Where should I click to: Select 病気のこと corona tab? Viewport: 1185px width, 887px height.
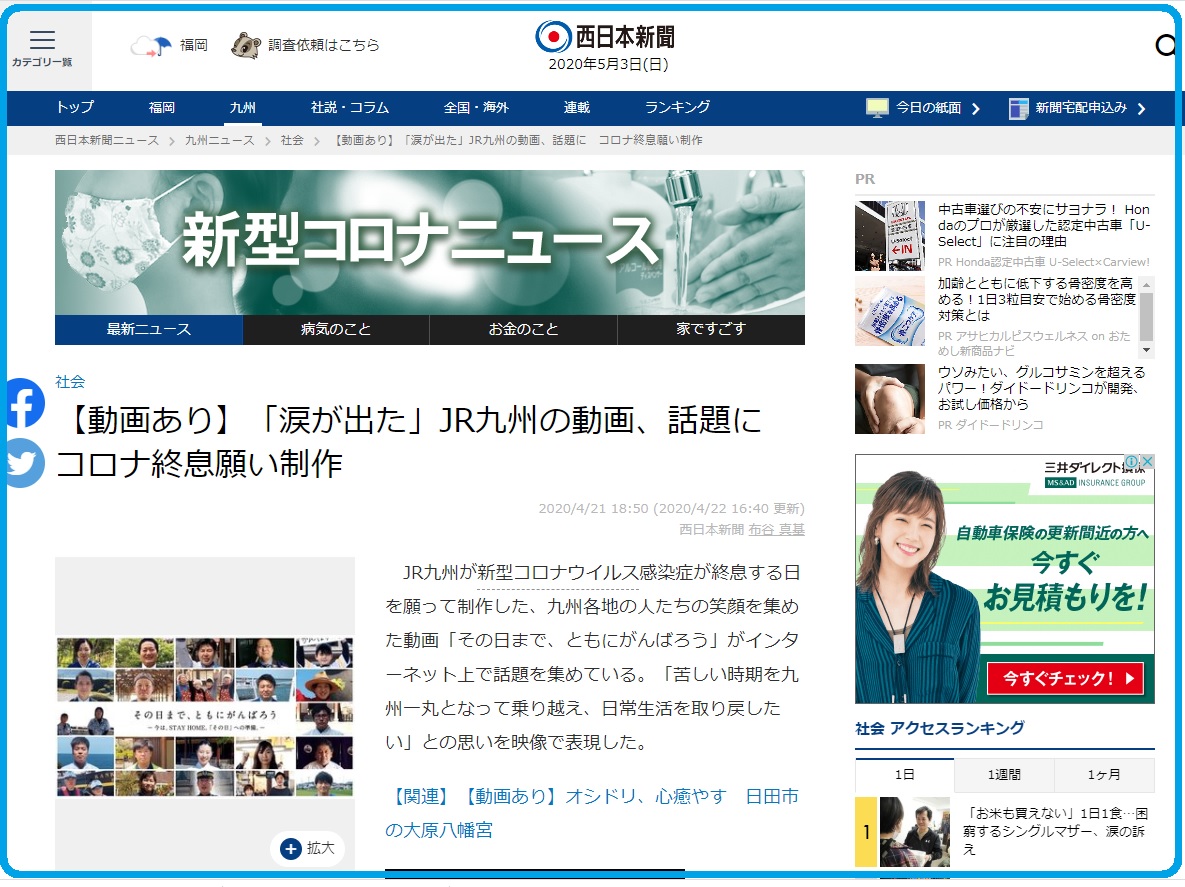click(336, 329)
